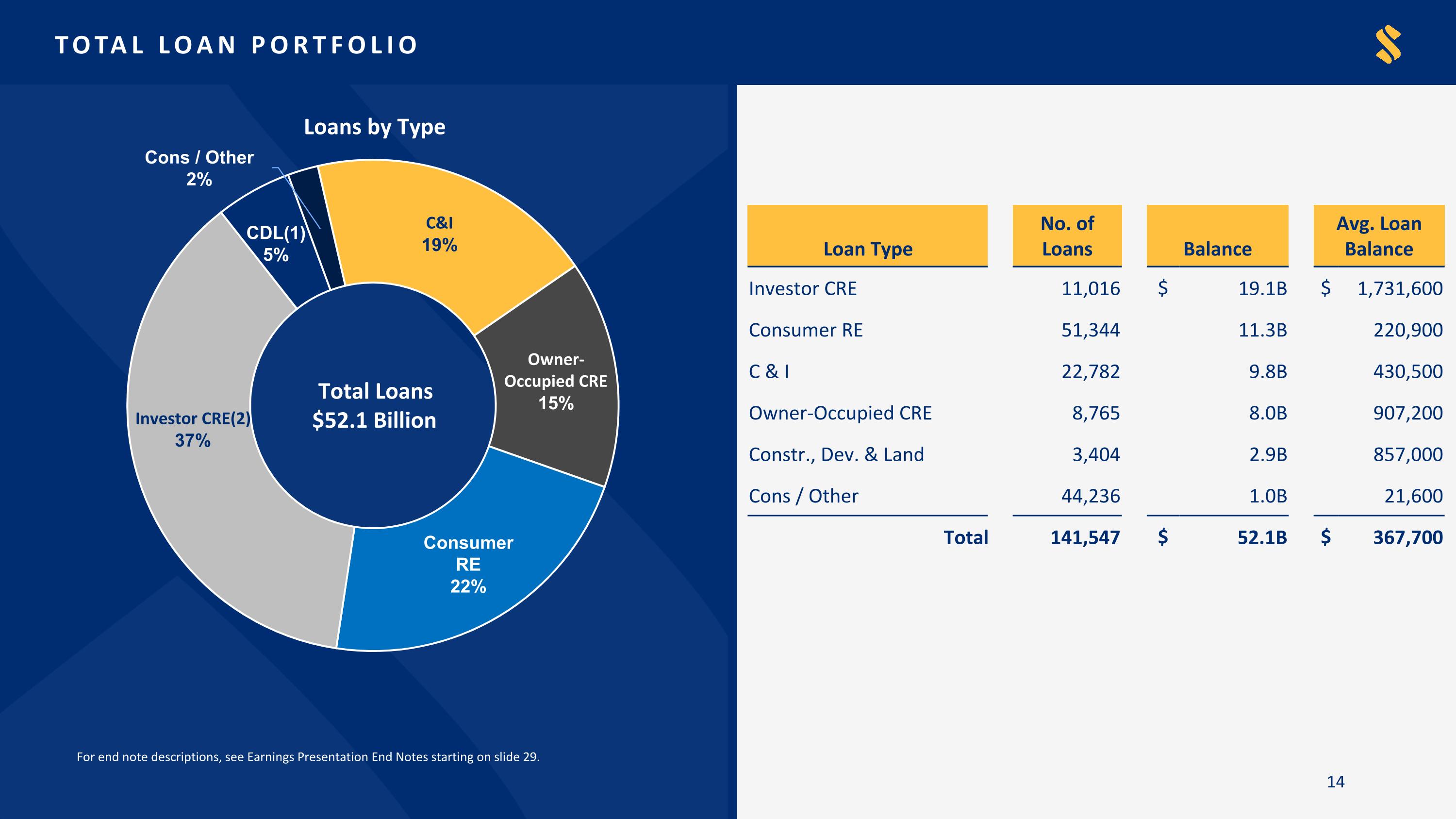Click the Loans by Type chart title
Screen dimensions: 1456x819
click(x=375, y=127)
